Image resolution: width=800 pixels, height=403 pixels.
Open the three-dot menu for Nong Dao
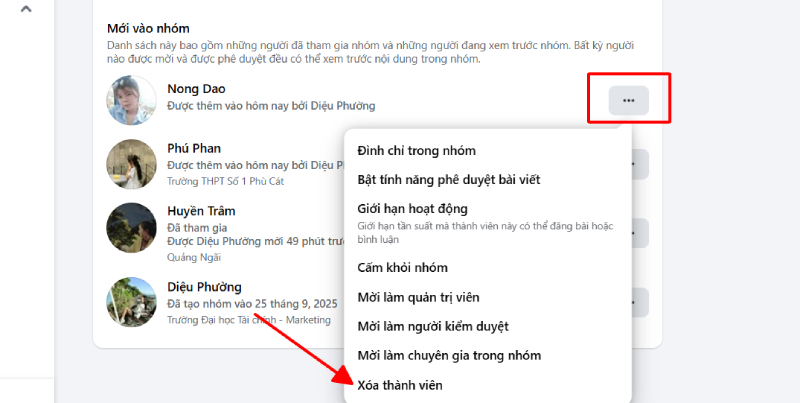(x=629, y=100)
